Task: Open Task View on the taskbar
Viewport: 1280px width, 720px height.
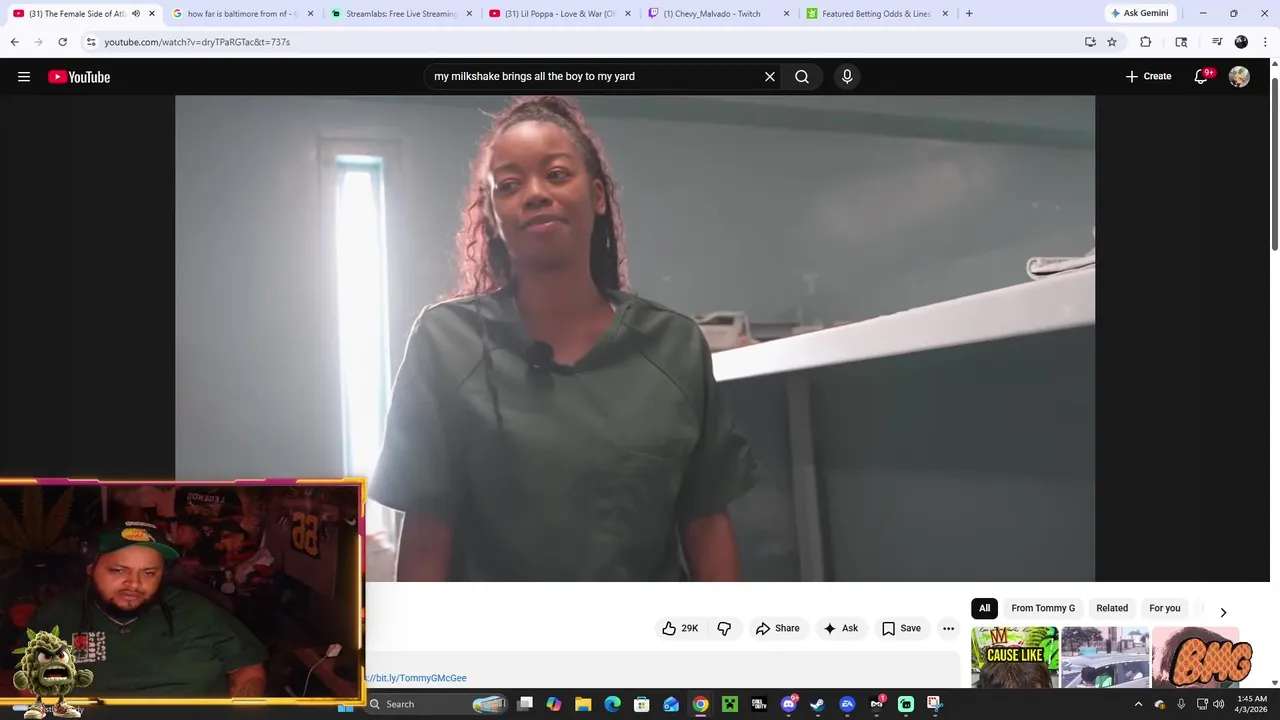Action: point(525,704)
